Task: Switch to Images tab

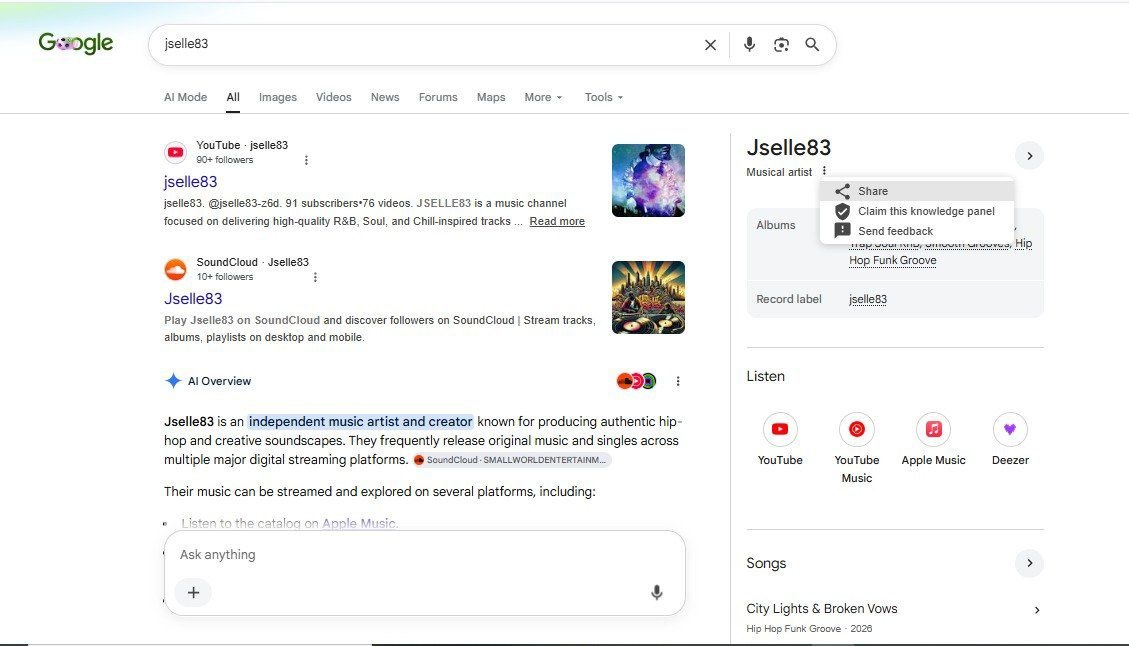Action: coord(278,97)
